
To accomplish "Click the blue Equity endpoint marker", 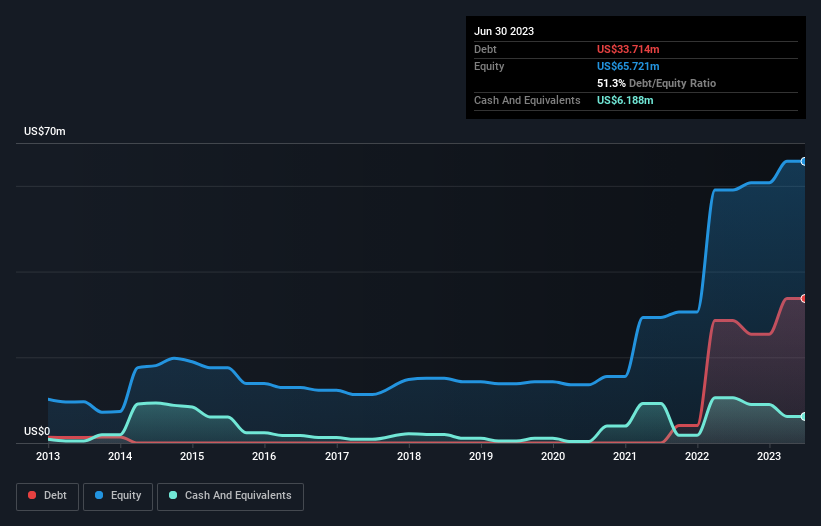I will [x=804, y=162].
